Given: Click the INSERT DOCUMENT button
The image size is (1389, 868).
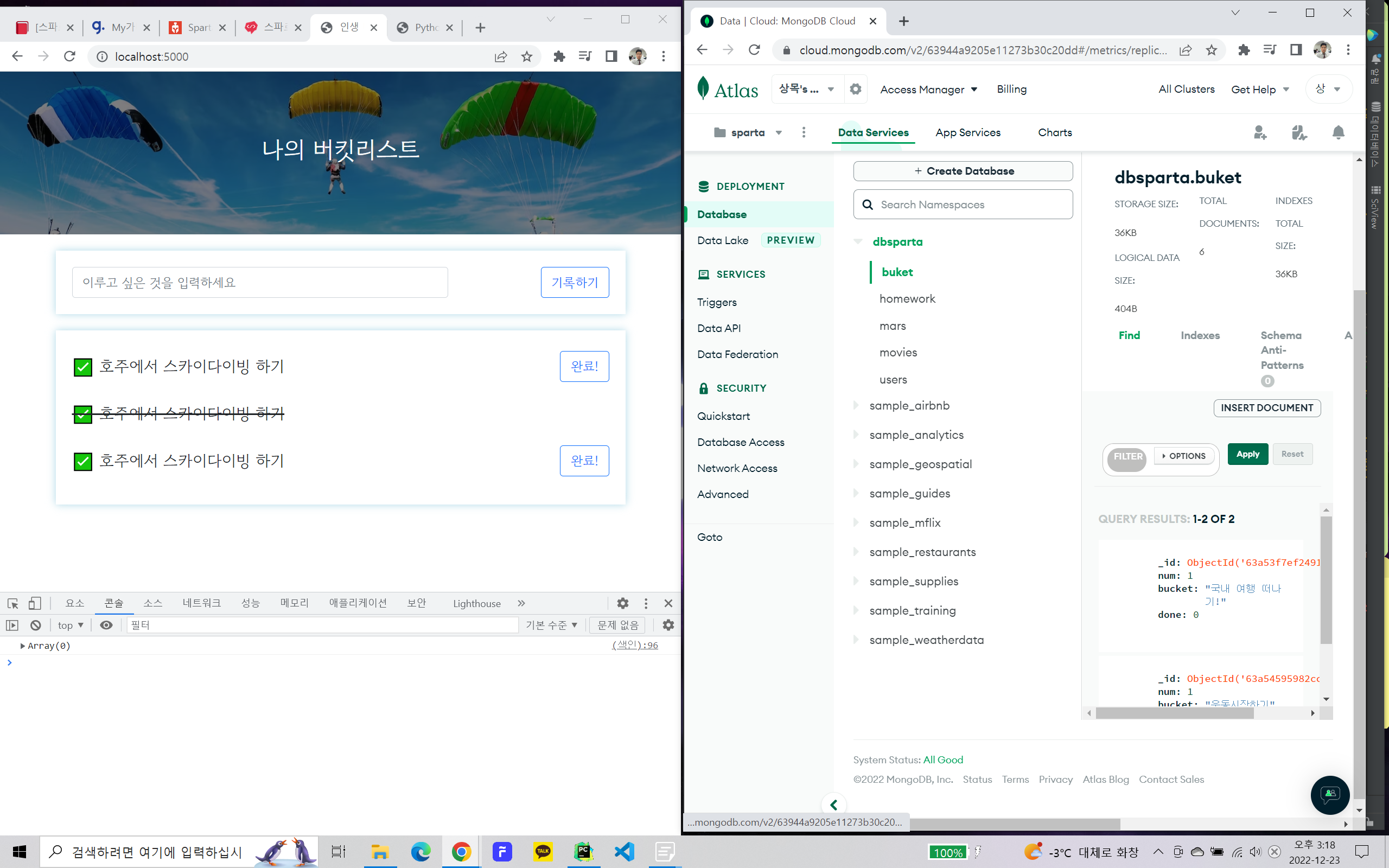Looking at the screenshot, I should [1267, 407].
